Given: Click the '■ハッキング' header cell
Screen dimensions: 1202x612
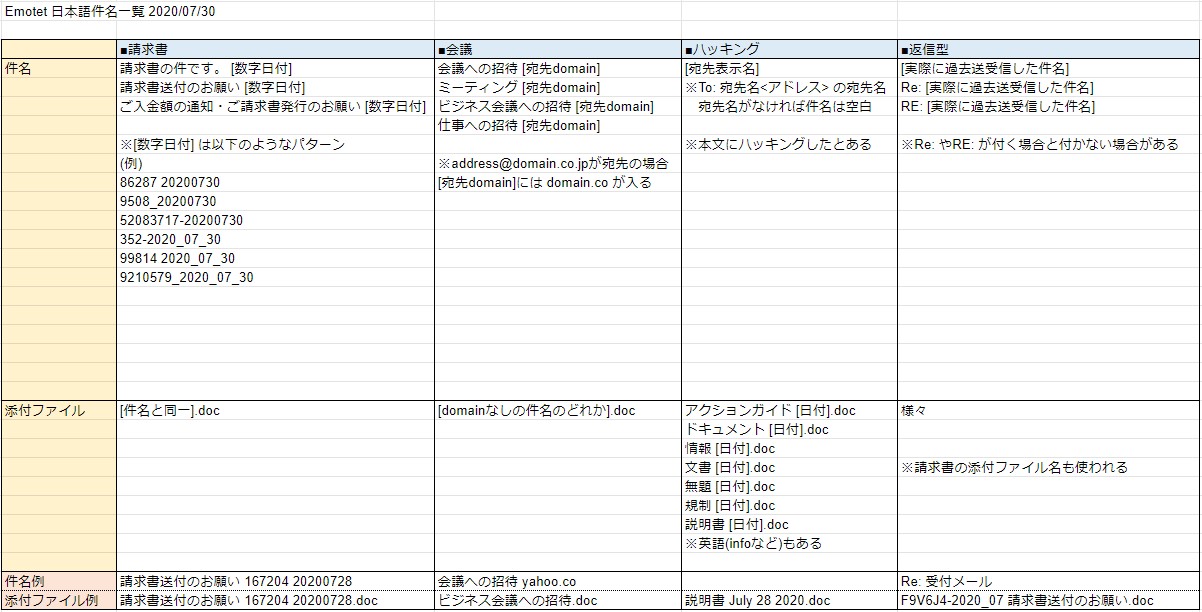Looking at the screenshot, I should [788, 49].
